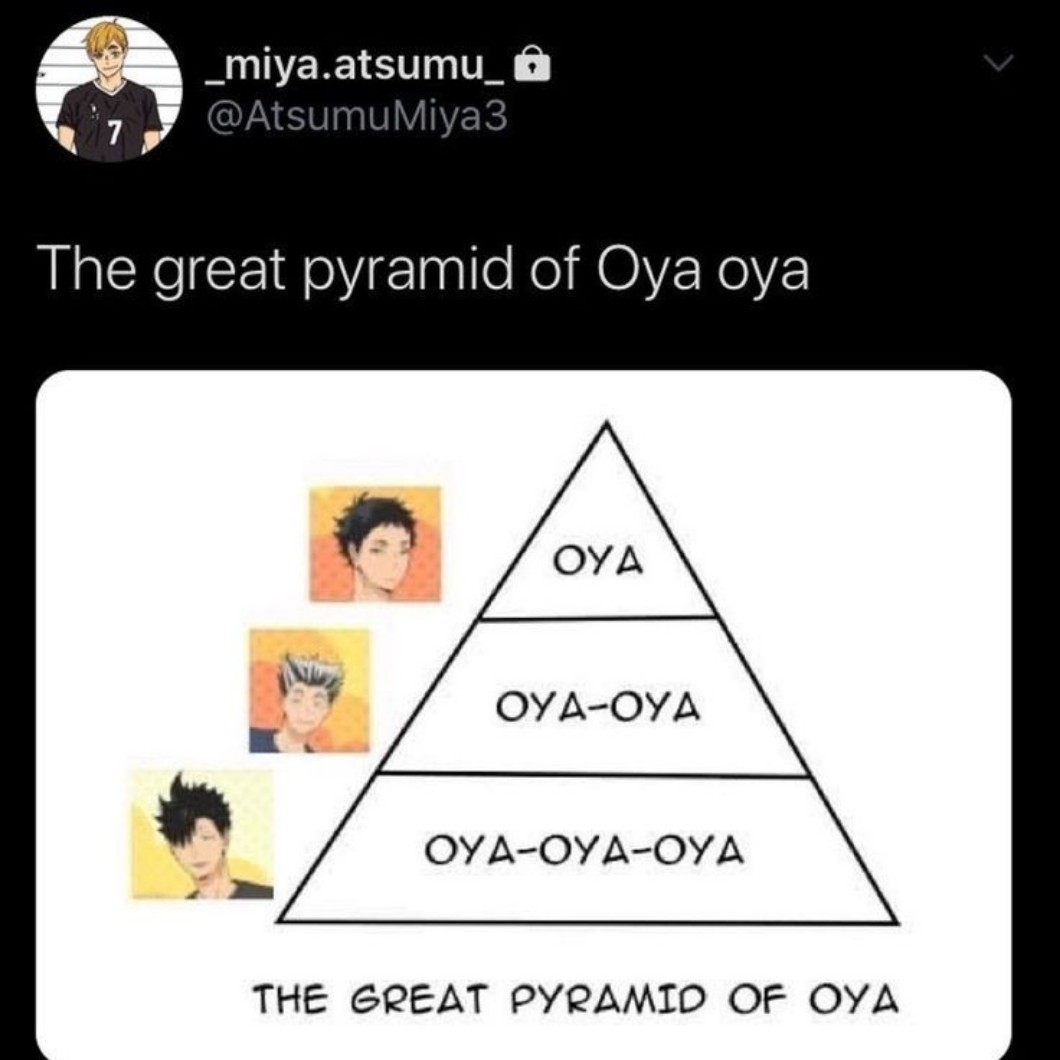Select the OYA-OYA-OYA bottom pyramid tier
The image size is (1060, 1060).
(587, 850)
